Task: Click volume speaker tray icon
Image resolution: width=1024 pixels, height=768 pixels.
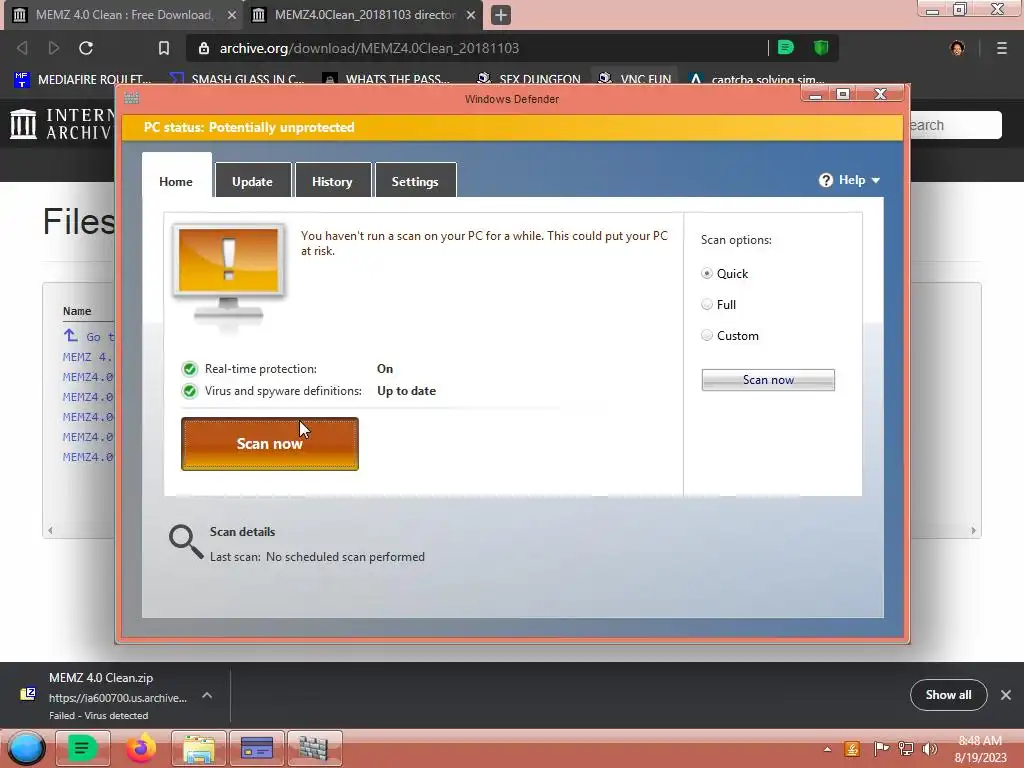Action: coord(930,749)
